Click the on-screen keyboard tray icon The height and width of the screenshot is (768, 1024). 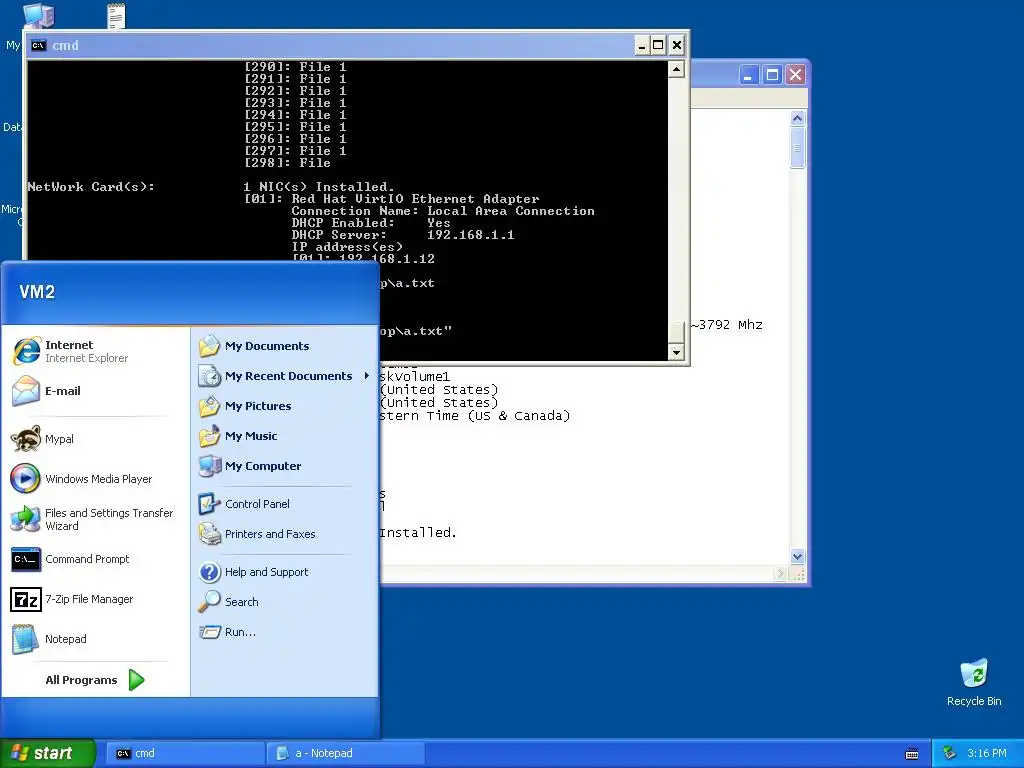point(912,754)
